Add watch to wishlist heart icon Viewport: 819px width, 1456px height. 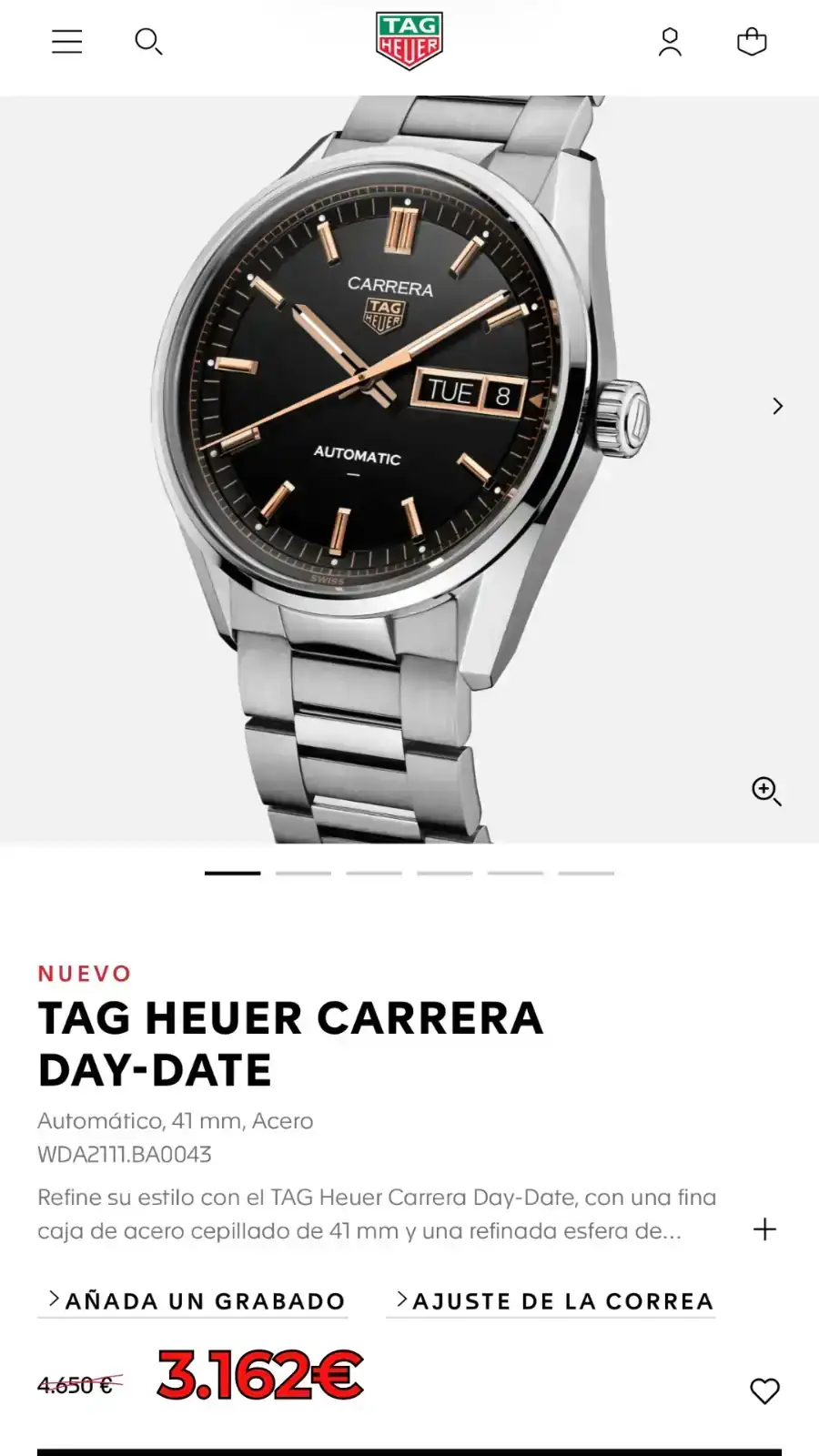(x=764, y=1390)
